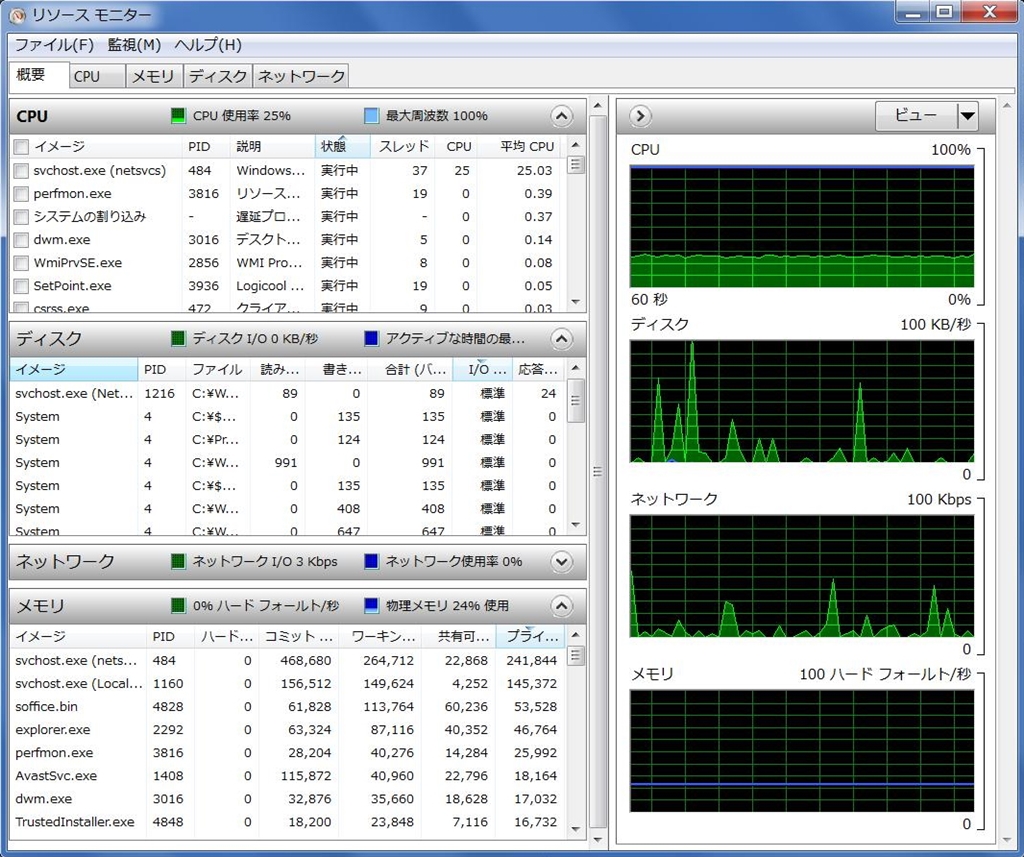Sort CPU list by PID column header

coord(206,146)
